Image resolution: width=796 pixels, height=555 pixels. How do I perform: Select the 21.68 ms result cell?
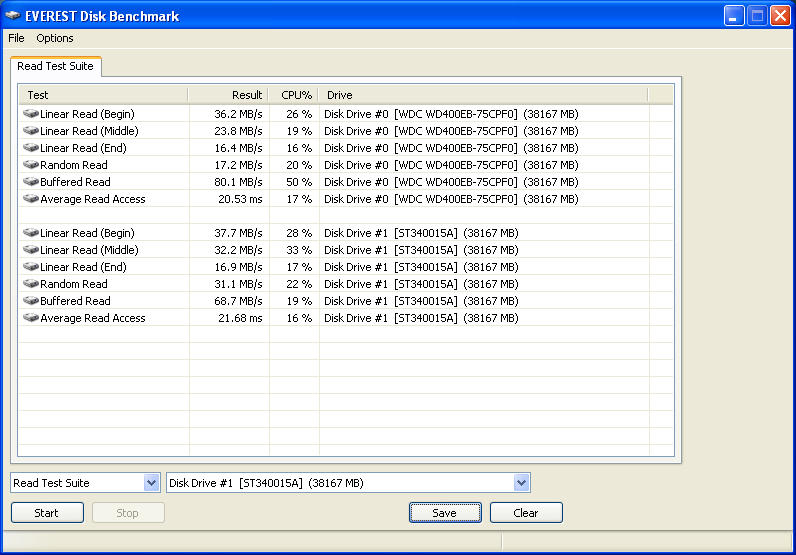click(240, 318)
